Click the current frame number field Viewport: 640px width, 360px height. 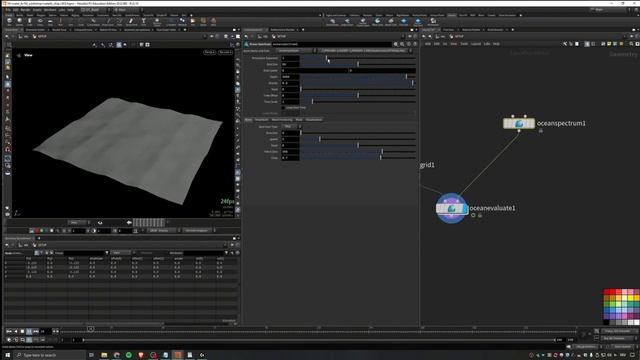point(45,331)
